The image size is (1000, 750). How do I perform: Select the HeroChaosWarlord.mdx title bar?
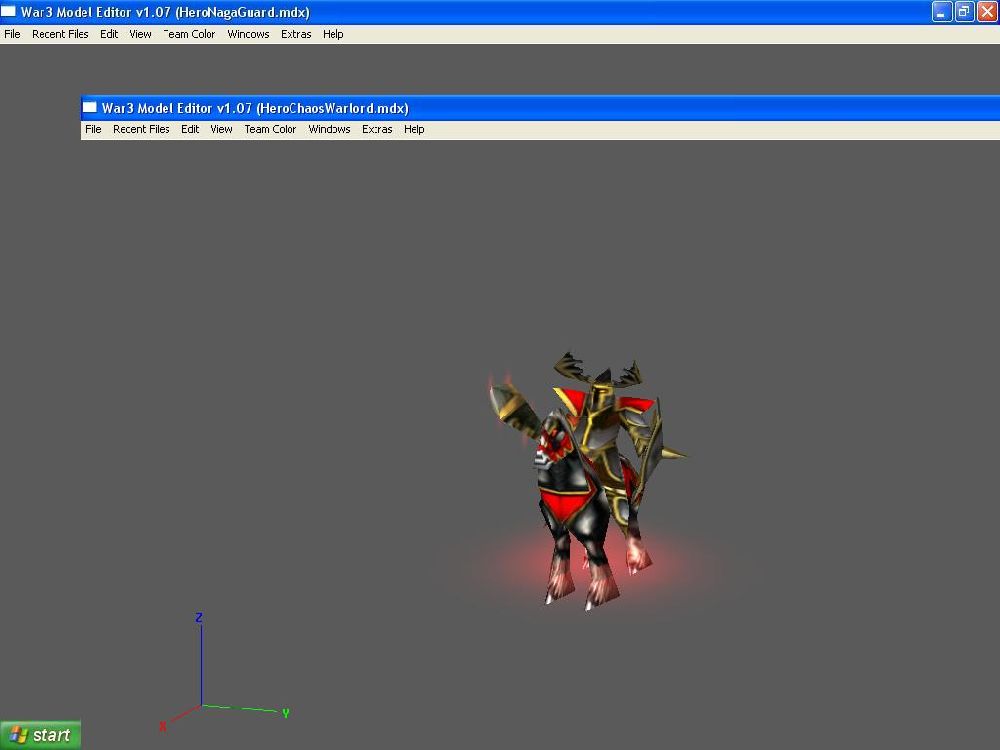click(x=540, y=108)
